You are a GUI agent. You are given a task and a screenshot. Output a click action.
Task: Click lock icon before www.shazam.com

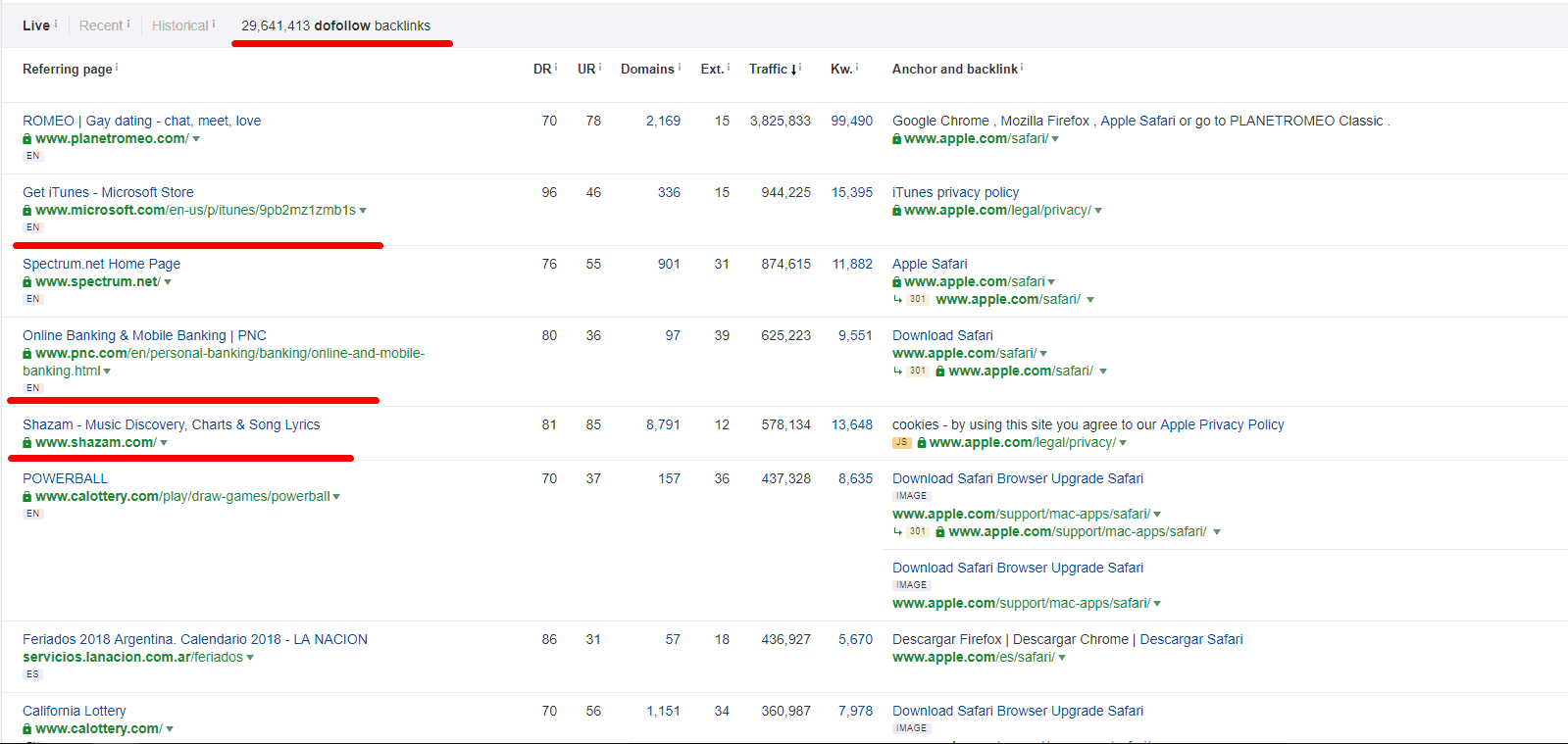click(x=27, y=443)
